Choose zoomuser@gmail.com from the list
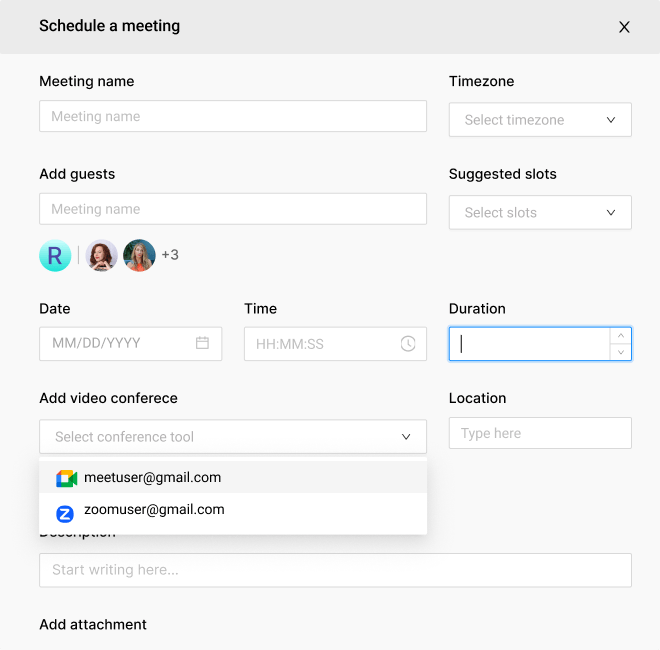This screenshot has width=660, height=650. click(233, 510)
